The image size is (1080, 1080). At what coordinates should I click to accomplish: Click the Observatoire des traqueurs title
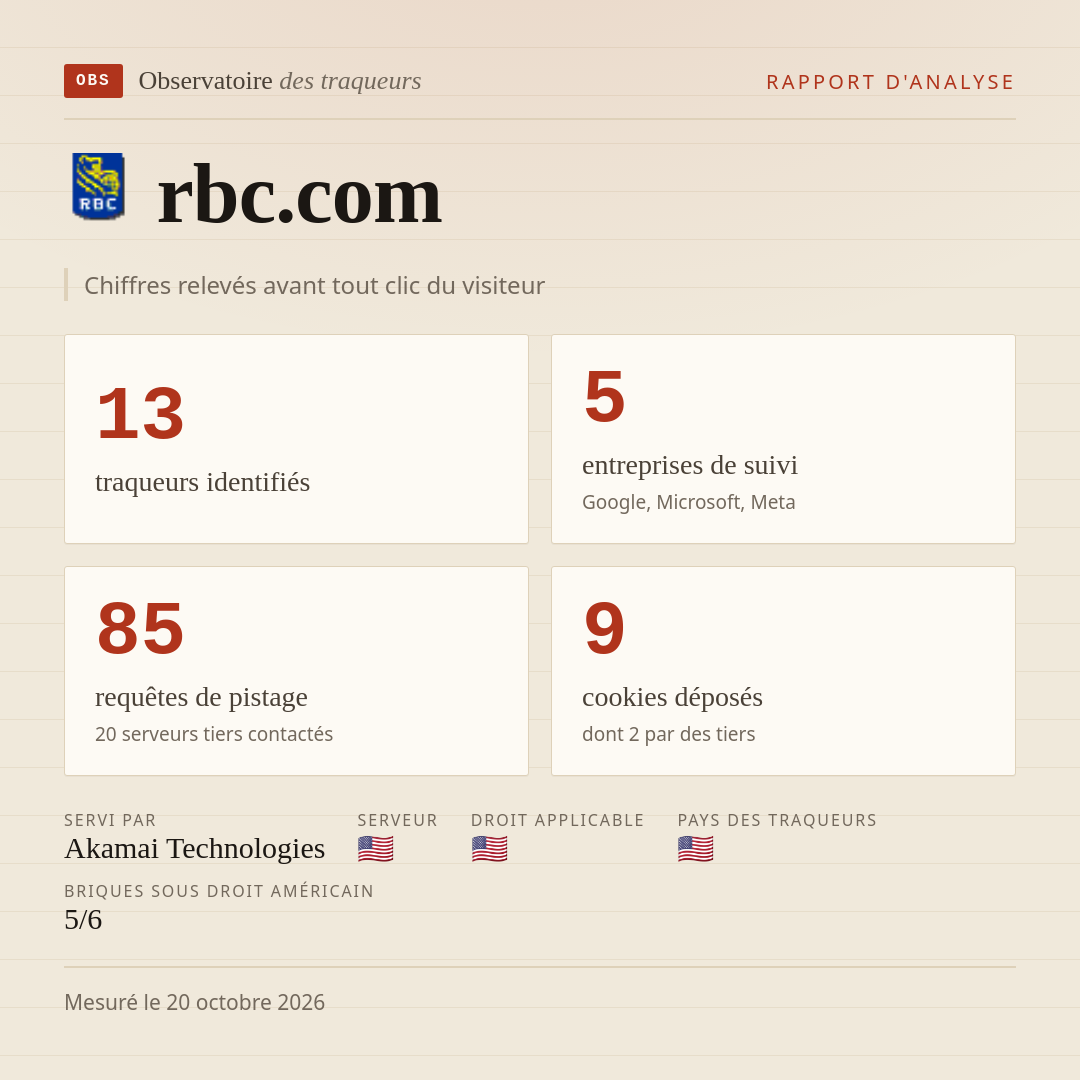coord(280,81)
